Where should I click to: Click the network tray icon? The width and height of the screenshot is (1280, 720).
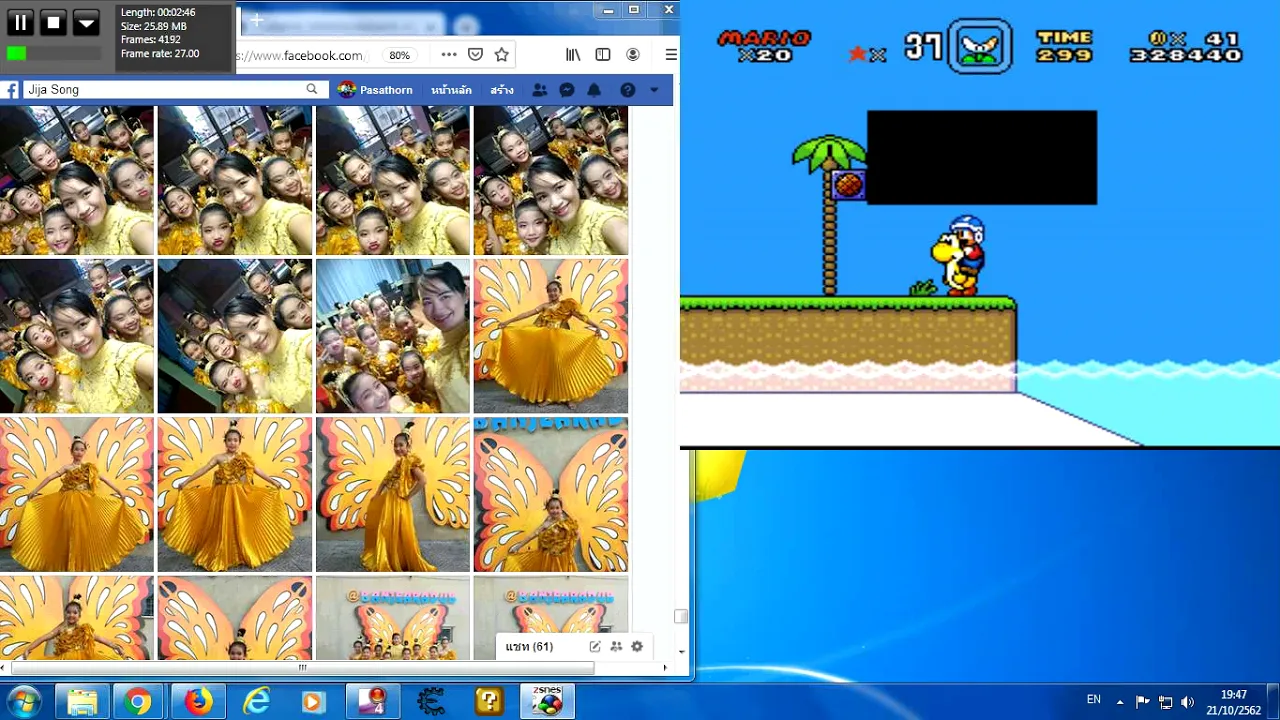click(1165, 702)
